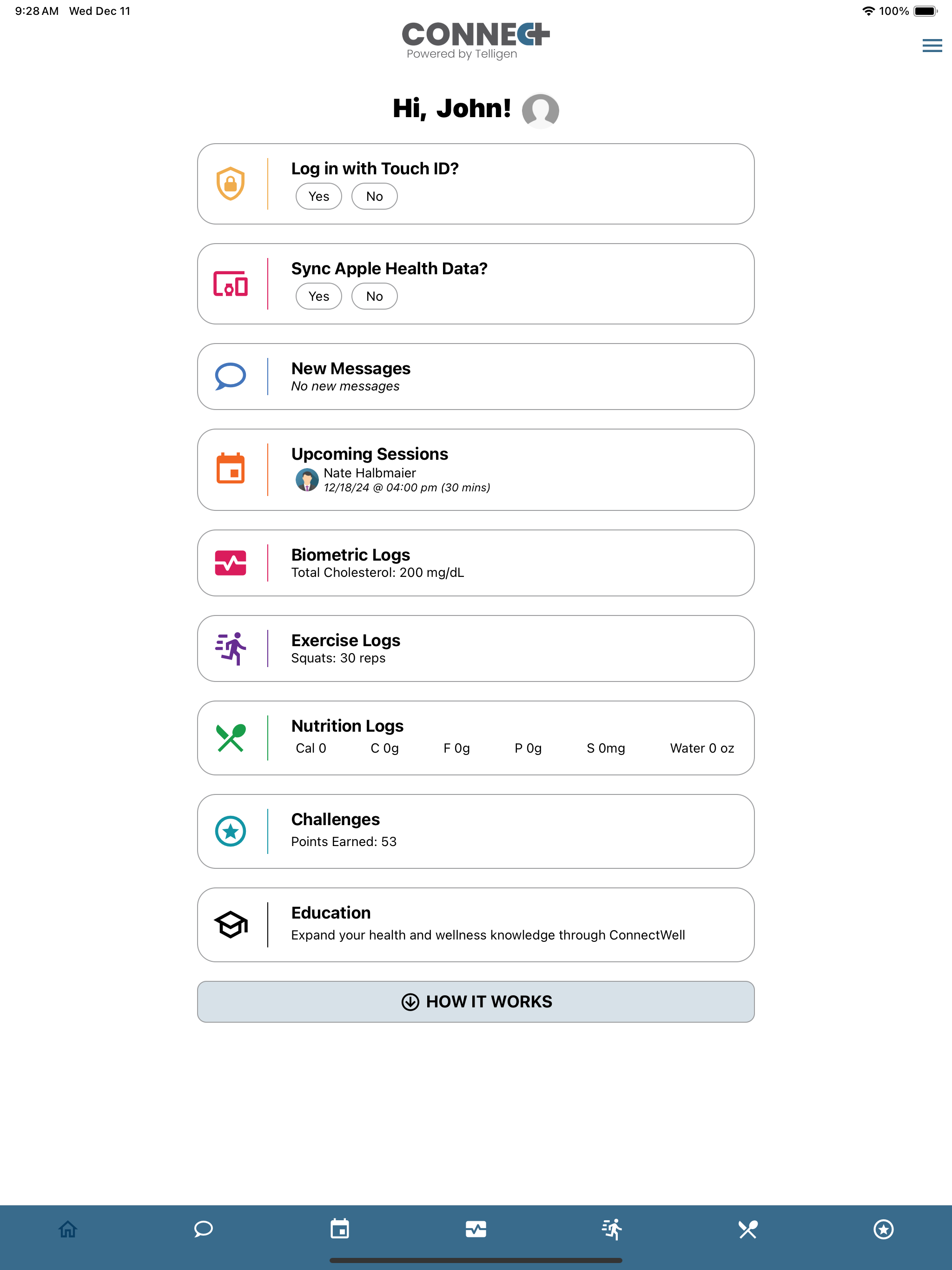Open biometrics tab in bottom bar

(x=476, y=1229)
